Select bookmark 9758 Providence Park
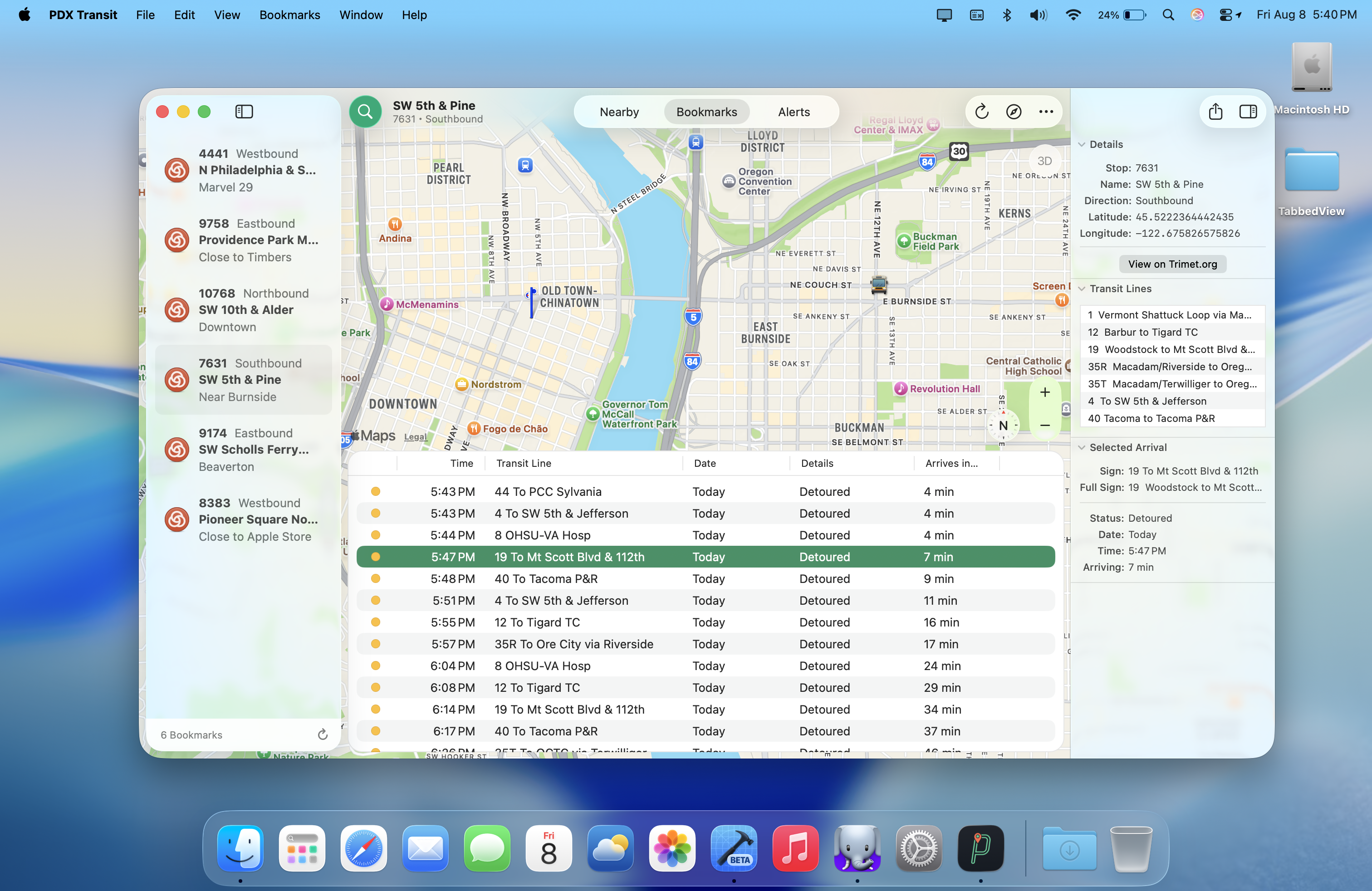Viewport: 1372px width, 891px height. tap(243, 240)
